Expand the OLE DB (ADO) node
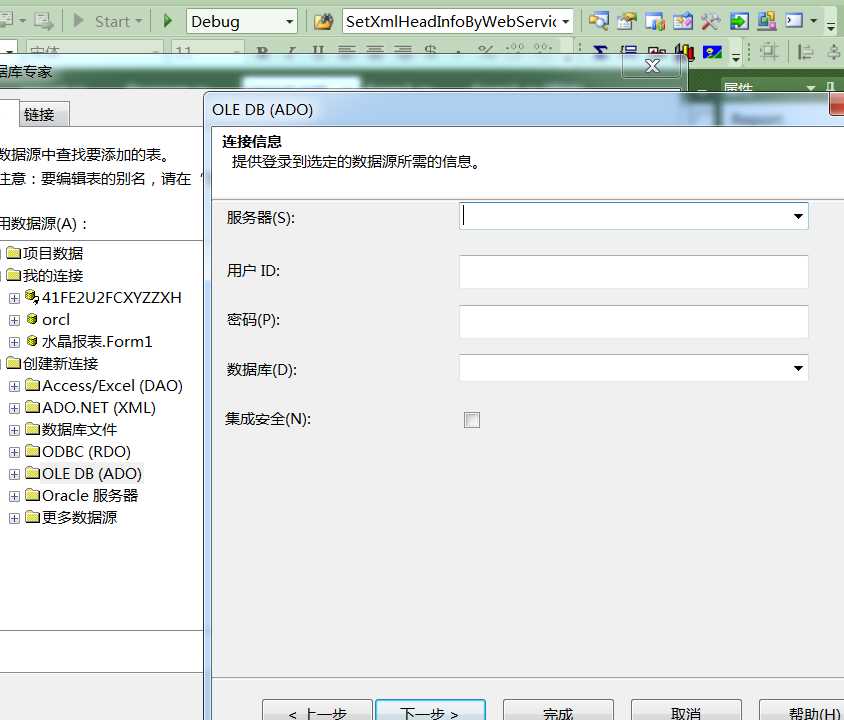The width and height of the screenshot is (844, 720). tap(15, 475)
